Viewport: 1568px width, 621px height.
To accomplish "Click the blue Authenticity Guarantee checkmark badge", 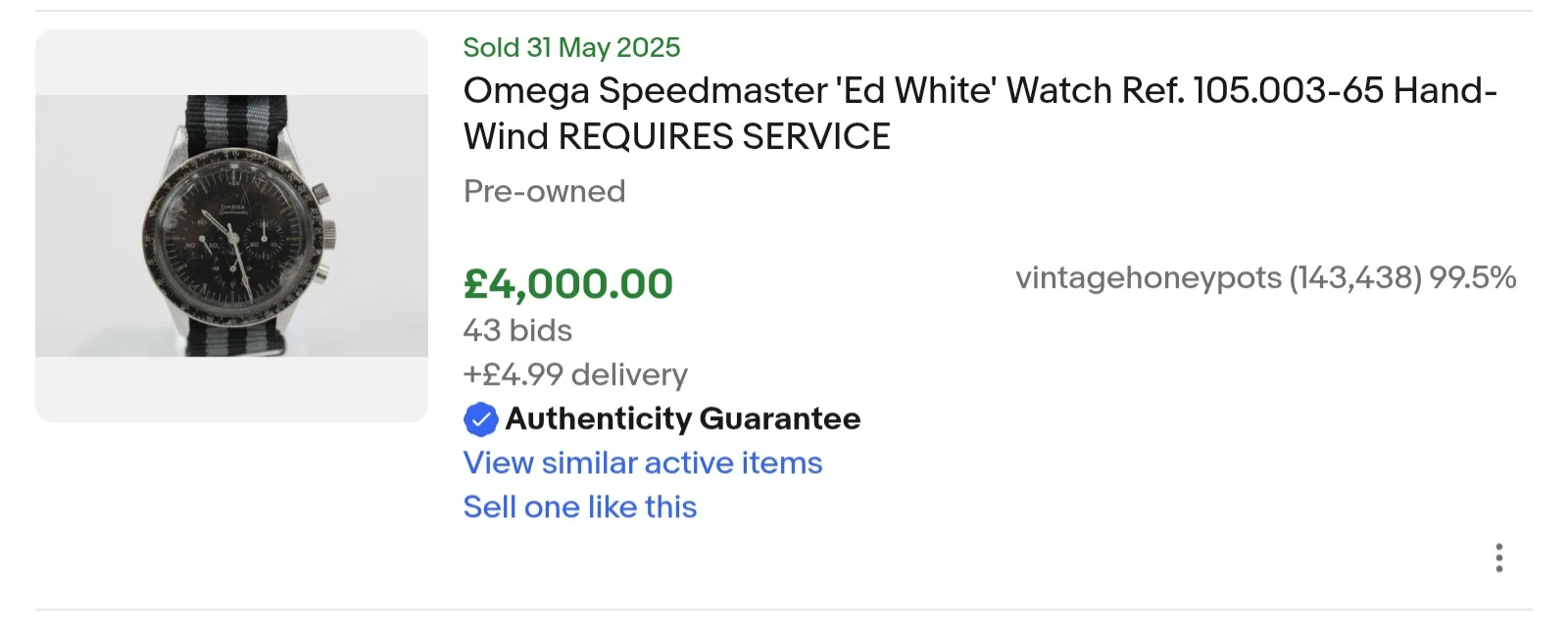I will pyautogui.click(x=480, y=419).
